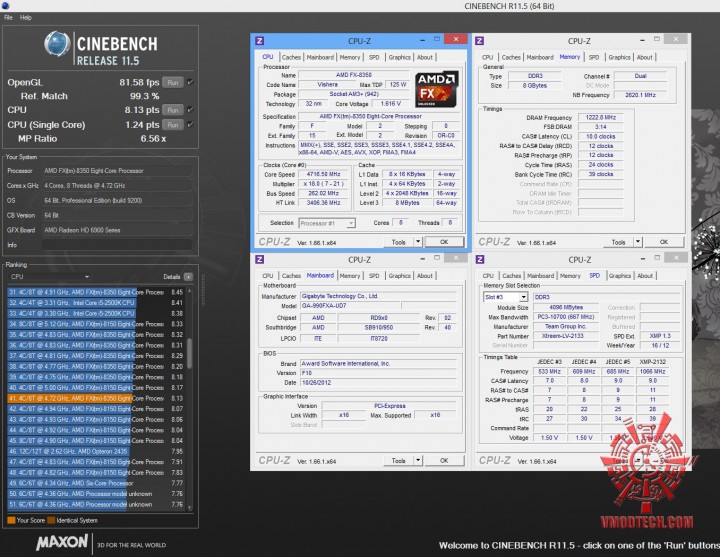
Task: Open Graphics tab in top-left CPU-Z window
Action: (399, 57)
